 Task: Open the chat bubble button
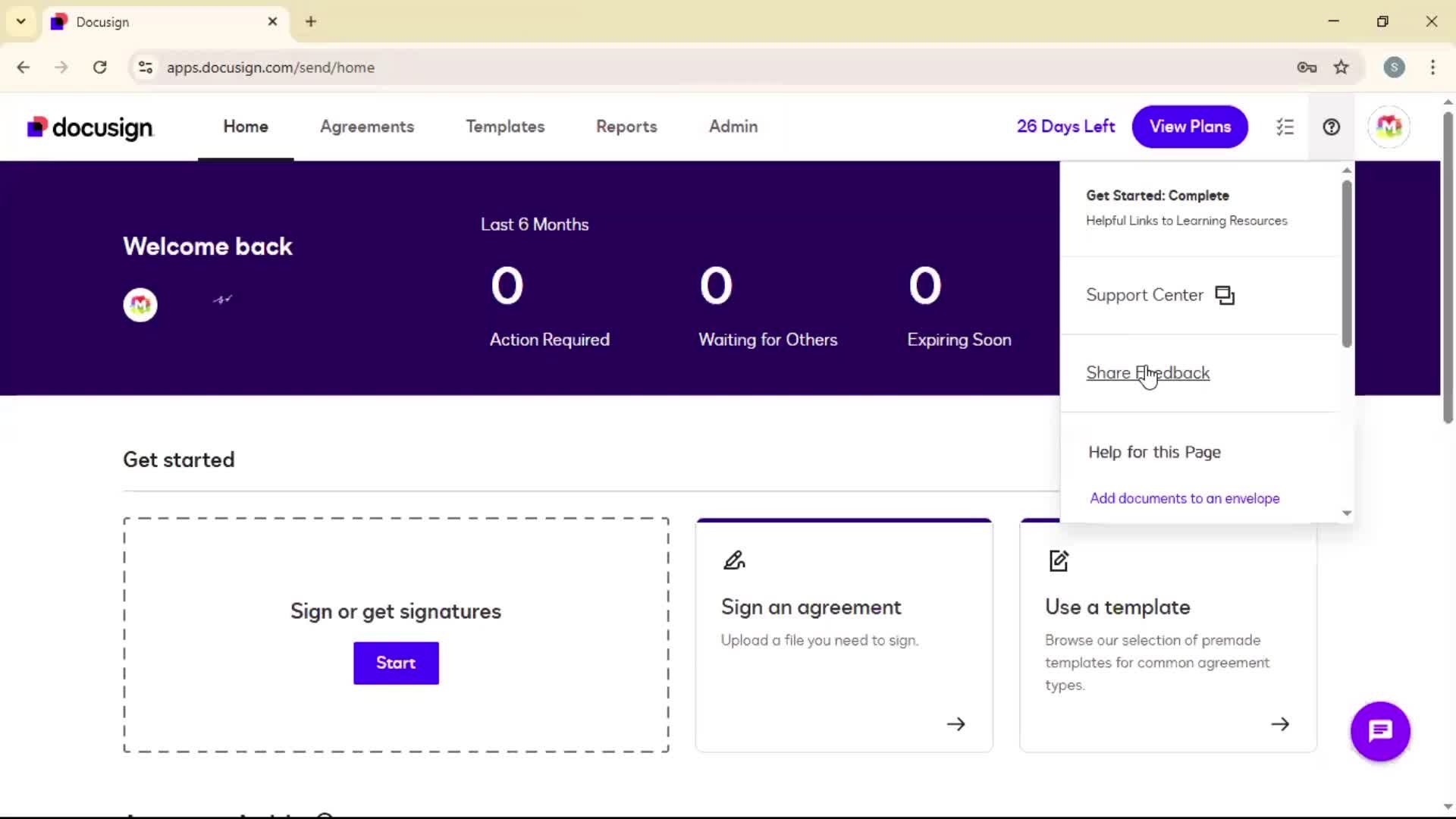(x=1380, y=731)
